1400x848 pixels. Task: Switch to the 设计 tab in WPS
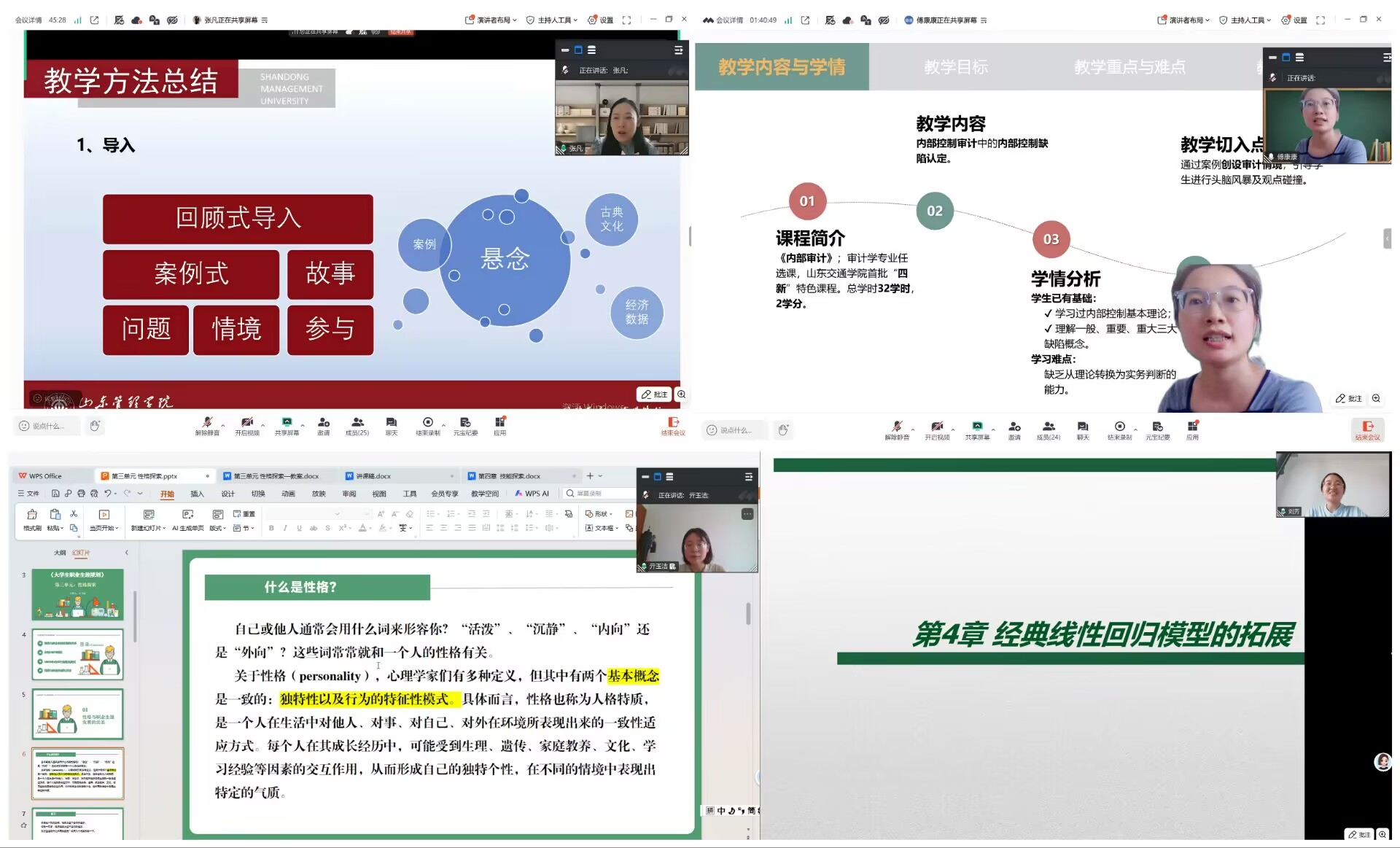tap(228, 494)
